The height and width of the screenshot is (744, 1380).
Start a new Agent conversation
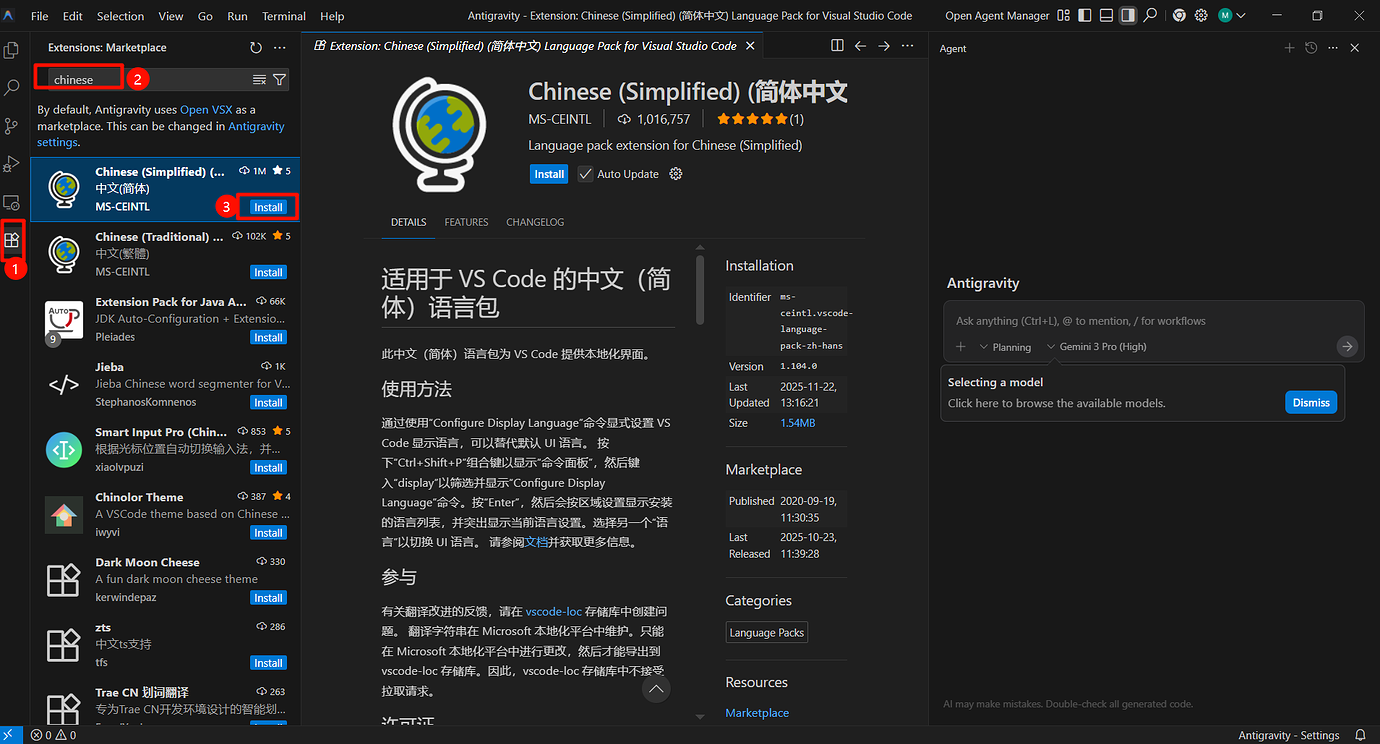click(1289, 48)
